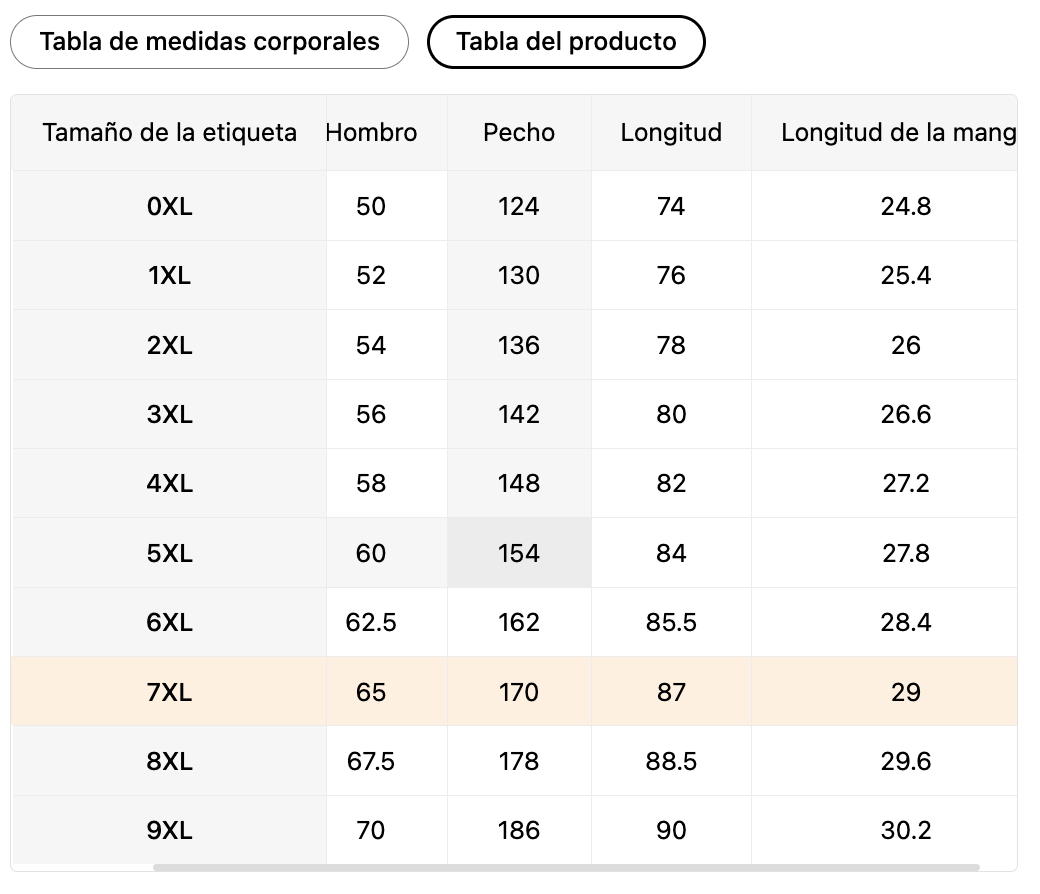
Task: Select the 9XL size row label
Action: pyautogui.click(x=169, y=831)
